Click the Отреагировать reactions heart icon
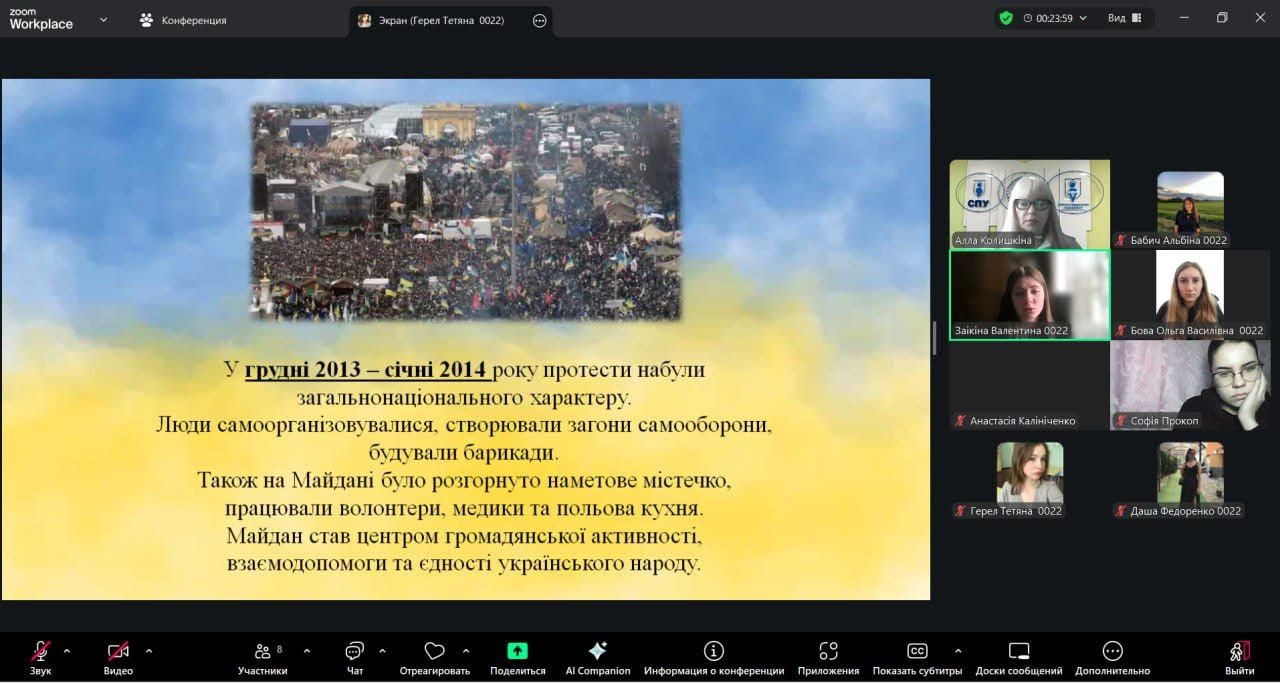1280x683 pixels. point(434,657)
